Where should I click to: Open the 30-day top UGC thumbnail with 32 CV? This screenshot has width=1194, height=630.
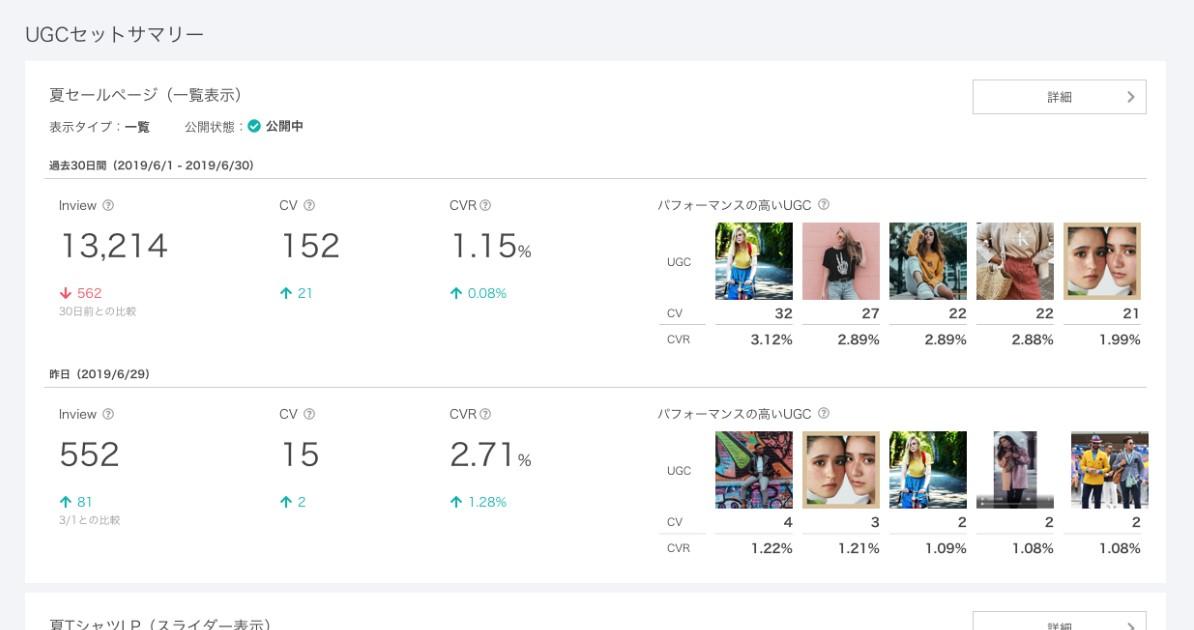tap(754, 261)
